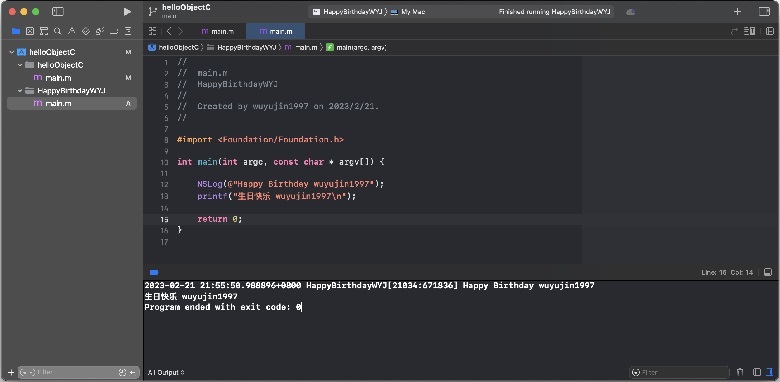Toggle the inspector panel on right
Image resolution: width=780 pixels, height=382 pixels.
(x=764, y=11)
